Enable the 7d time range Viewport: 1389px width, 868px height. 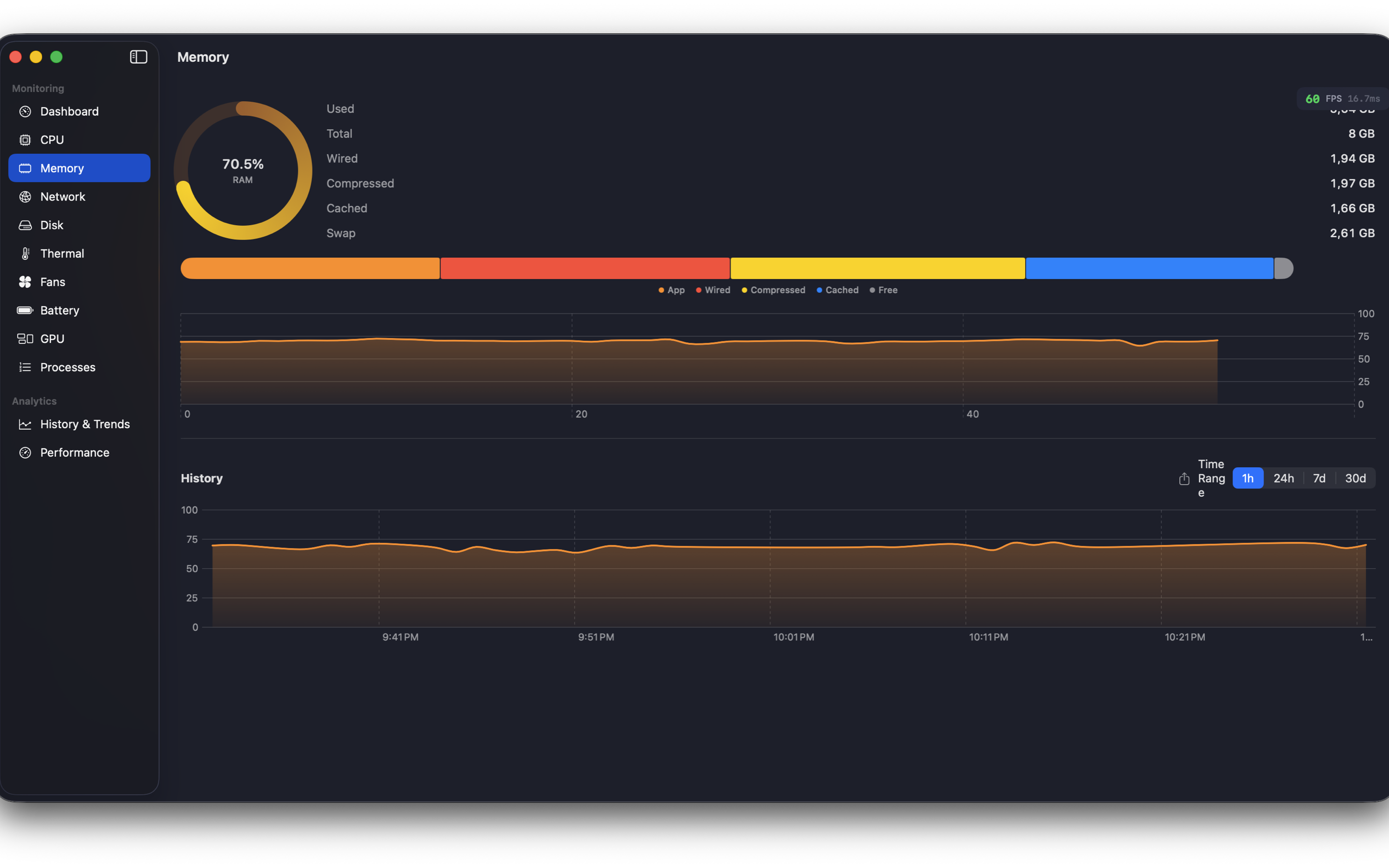pyautogui.click(x=1320, y=477)
